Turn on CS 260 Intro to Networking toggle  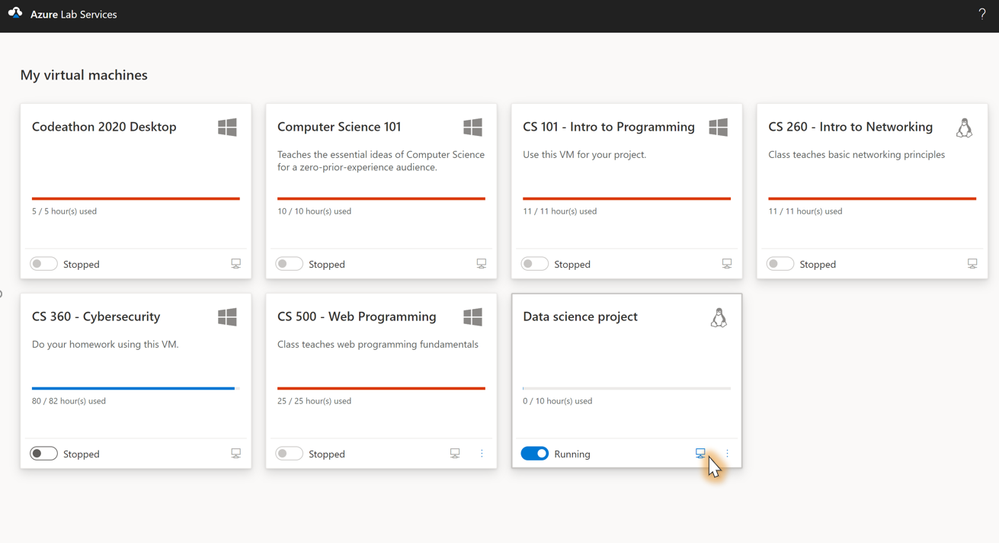tap(780, 264)
